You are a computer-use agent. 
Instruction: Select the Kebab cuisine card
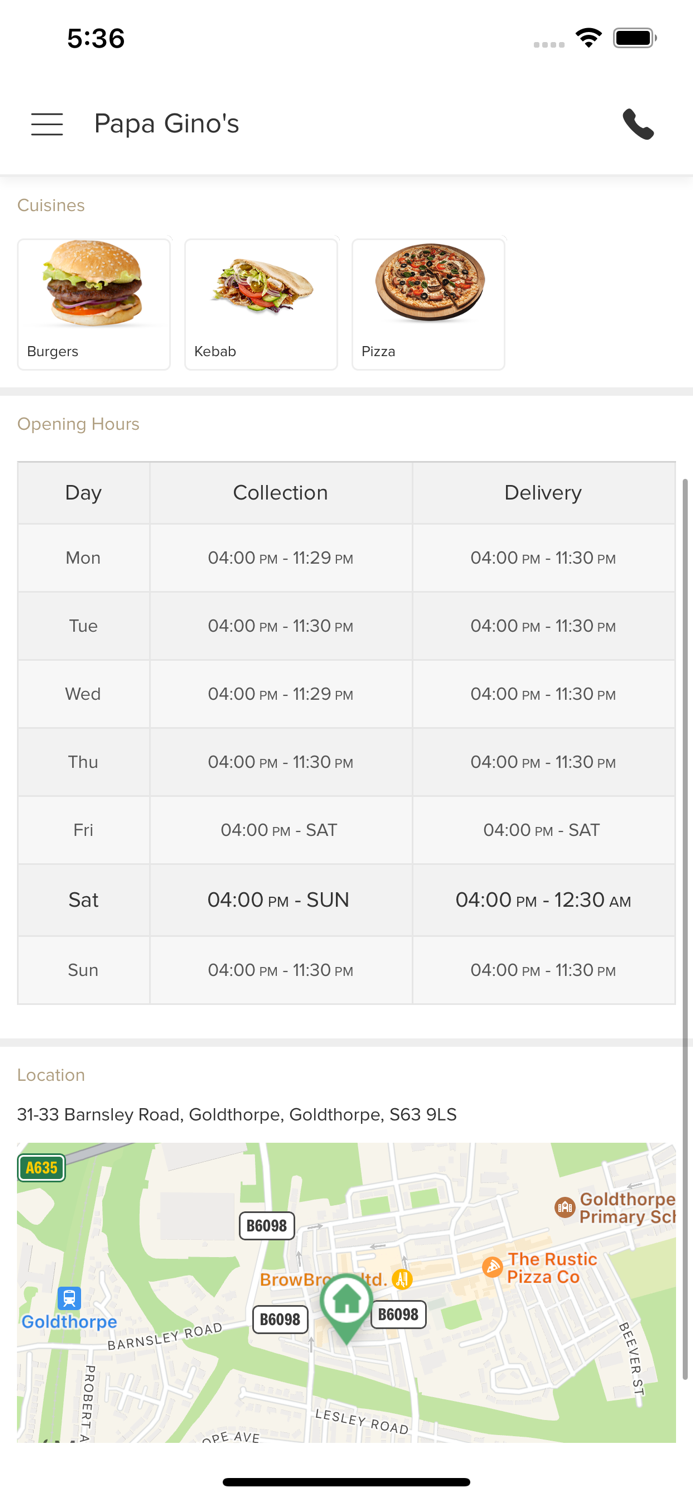pyautogui.click(x=261, y=304)
